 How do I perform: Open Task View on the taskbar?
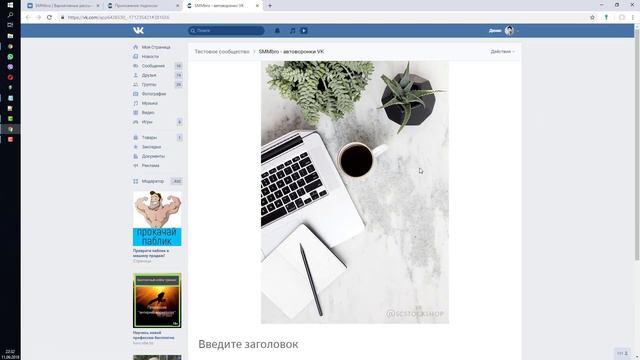click(x=10, y=25)
